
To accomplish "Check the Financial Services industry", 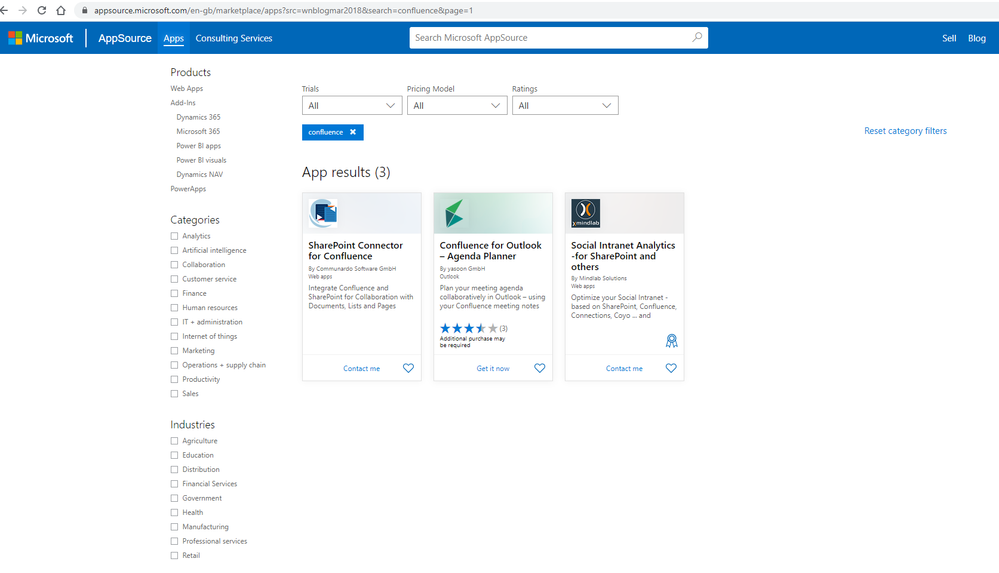I will (174, 484).
